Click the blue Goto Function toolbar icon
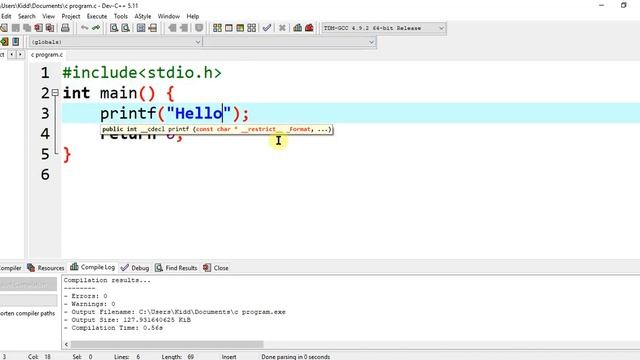This screenshot has height=360, width=640. [141, 28]
